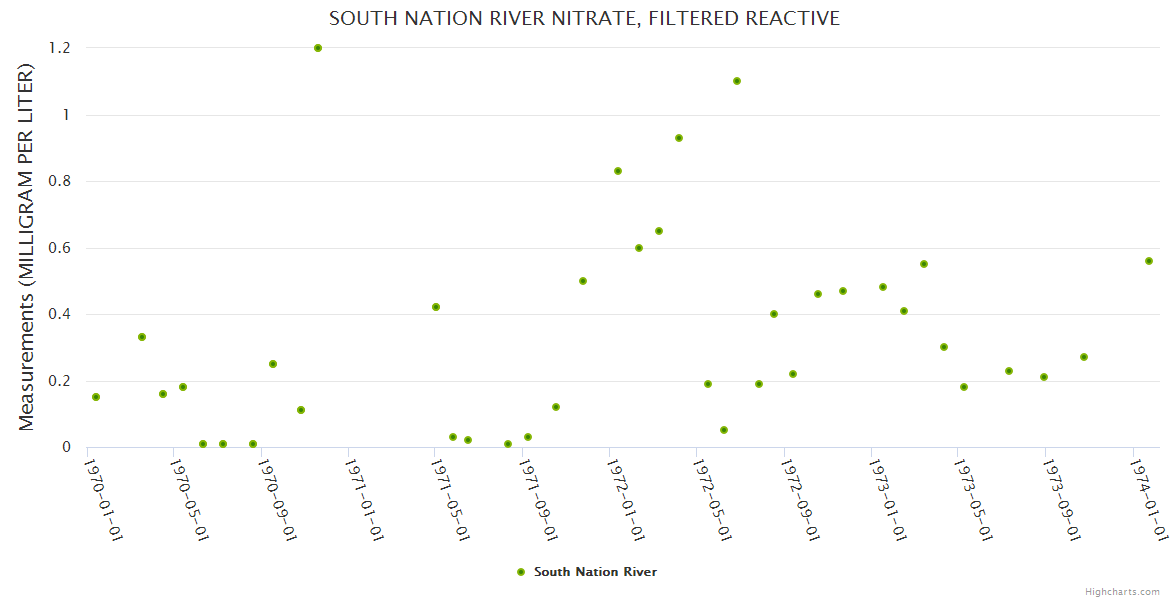Image resolution: width=1170 pixels, height=600 pixels.
Task: Click the data point at 1.1 mg/L
Action: pos(737,81)
